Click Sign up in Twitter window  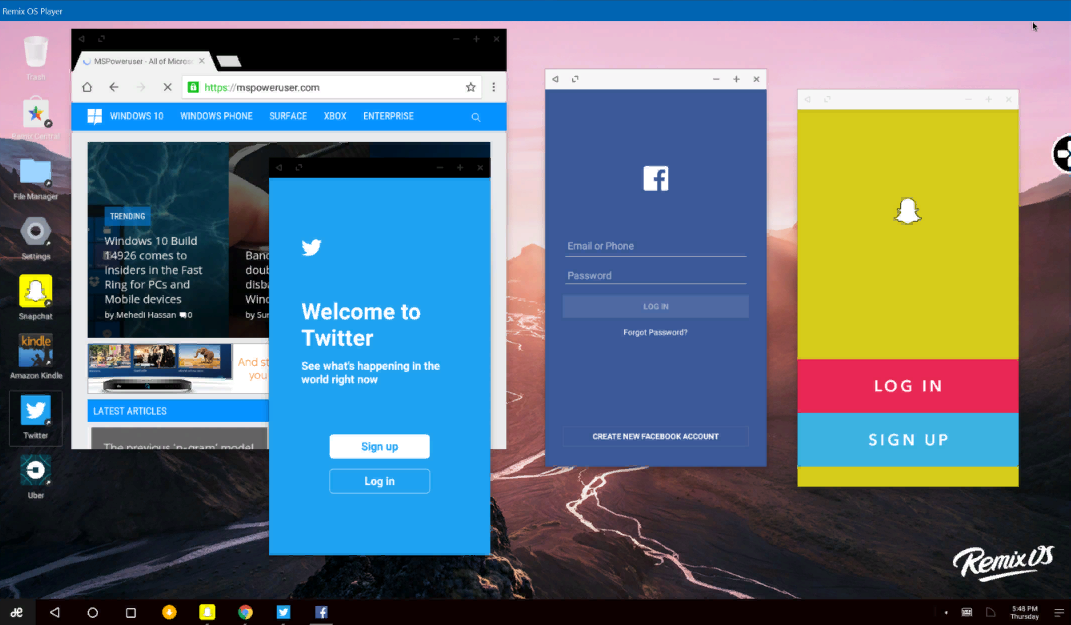pos(380,447)
